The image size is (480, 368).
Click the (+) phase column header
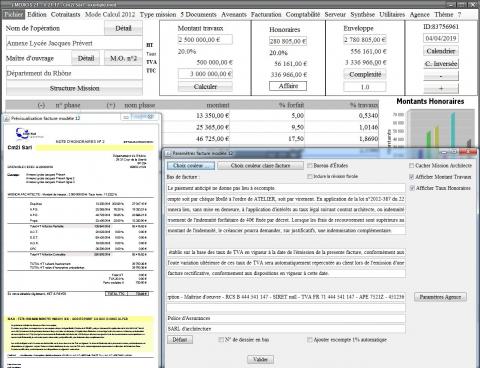click(111, 105)
